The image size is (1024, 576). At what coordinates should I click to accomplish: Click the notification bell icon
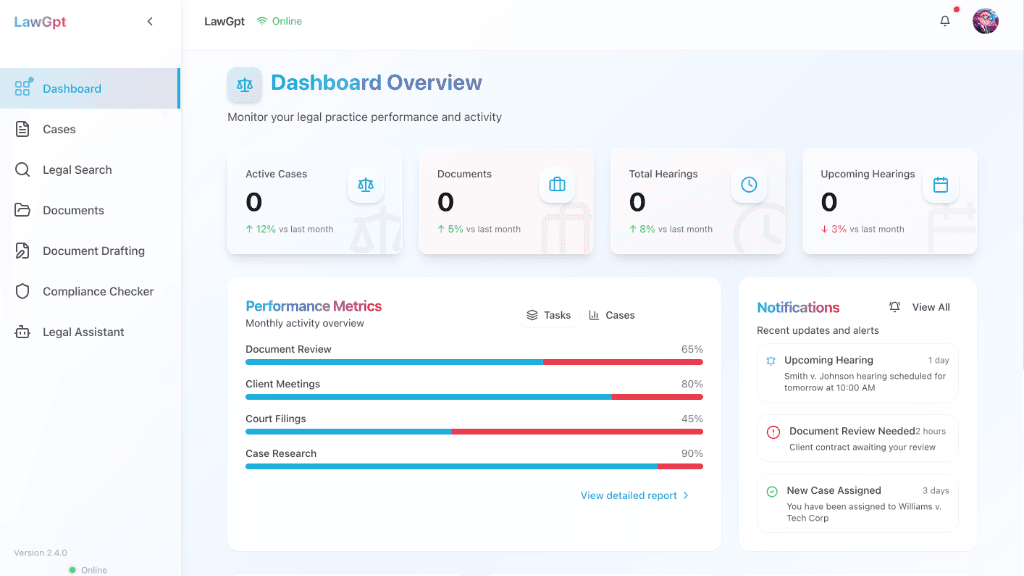click(x=944, y=21)
